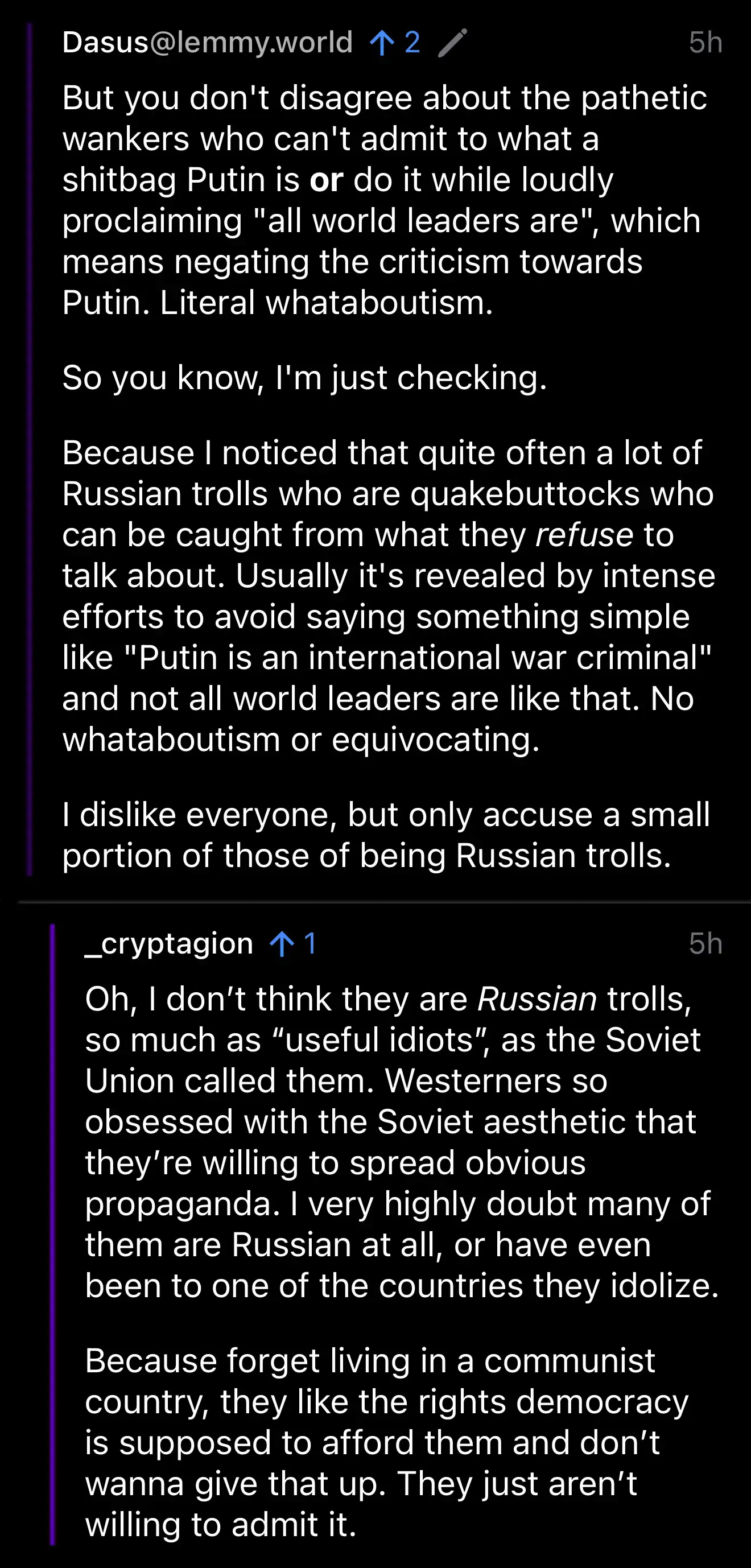Tap the line 'So you know, I'm just checking.'
Image resolution: width=751 pixels, height=1568 pixels.
click(305, 378)
